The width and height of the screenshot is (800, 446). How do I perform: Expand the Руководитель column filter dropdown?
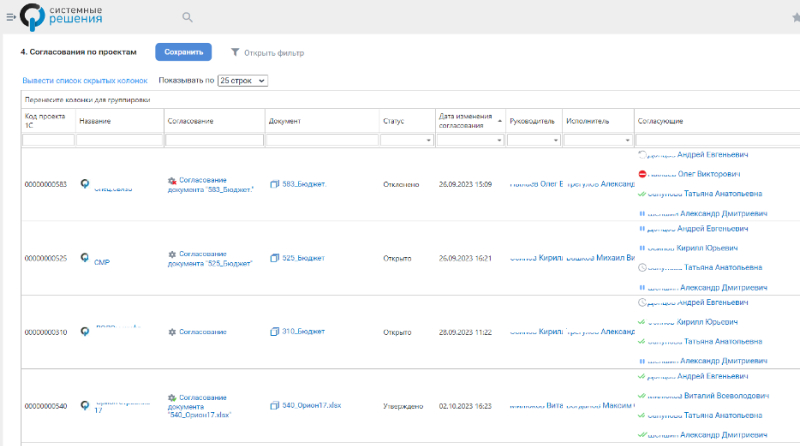pyautogui.click(x=556, y=141)
